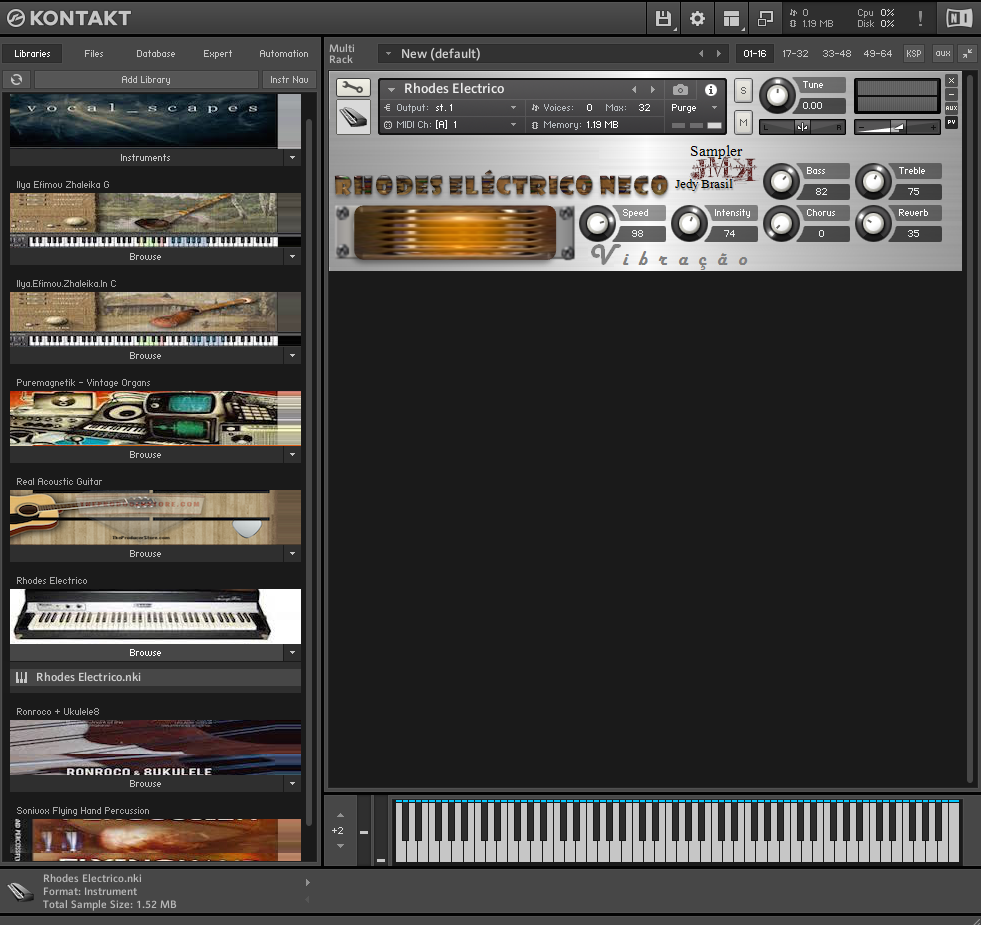The width and height of the screenshot is (981, 925).
Task: Select rack page 17-32
Action: tap(795, 54)
